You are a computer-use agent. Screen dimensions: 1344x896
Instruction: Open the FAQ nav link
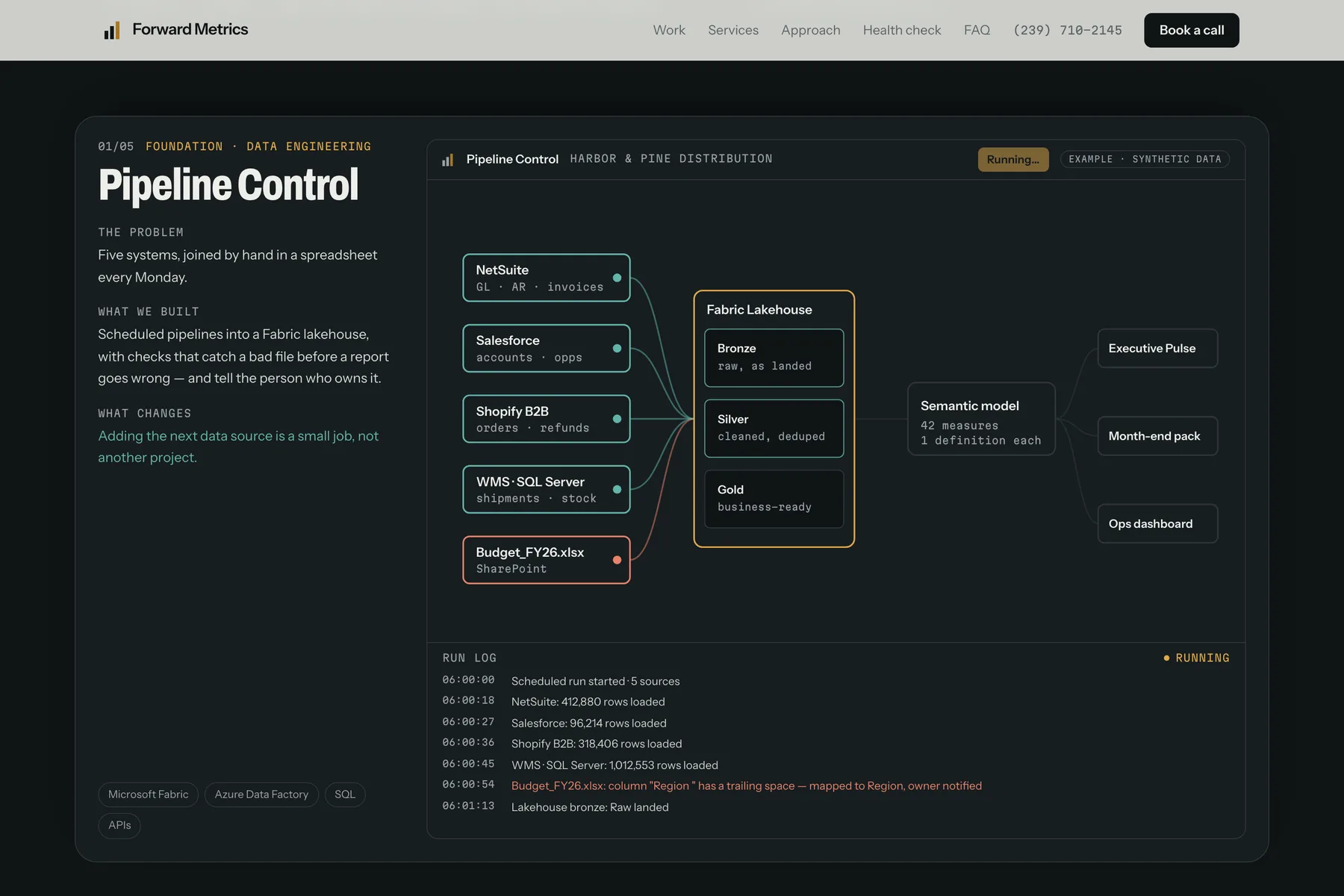click(977, 30)
